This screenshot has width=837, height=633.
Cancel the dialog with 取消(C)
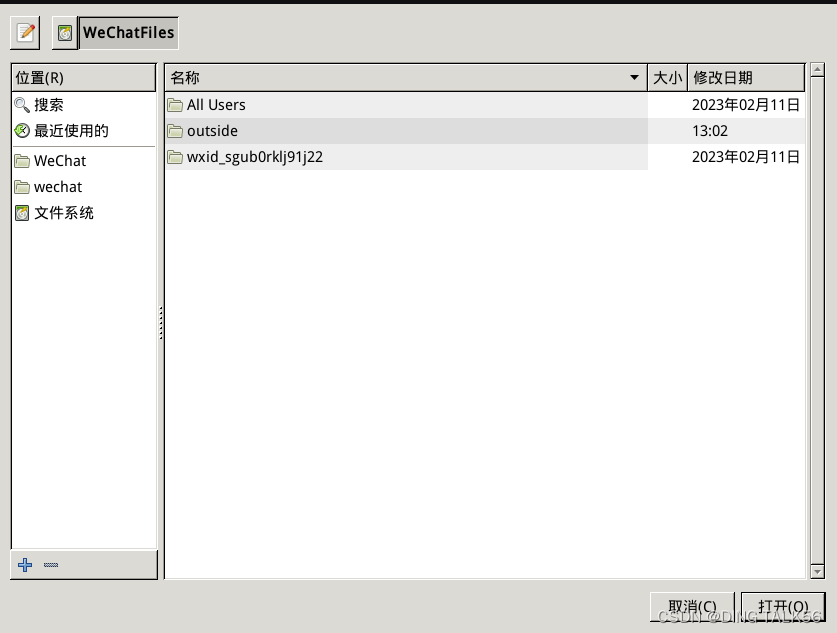click(x=692, y=607)
